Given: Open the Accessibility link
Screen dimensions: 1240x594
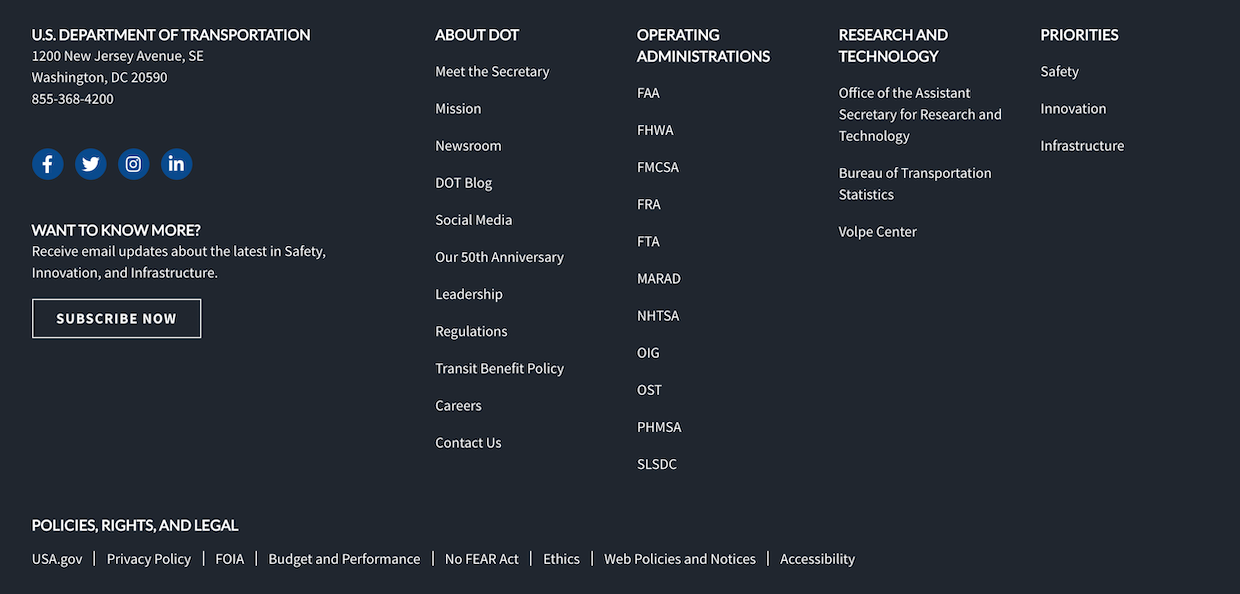Looking at the screenshot, I should pos(817,559).
